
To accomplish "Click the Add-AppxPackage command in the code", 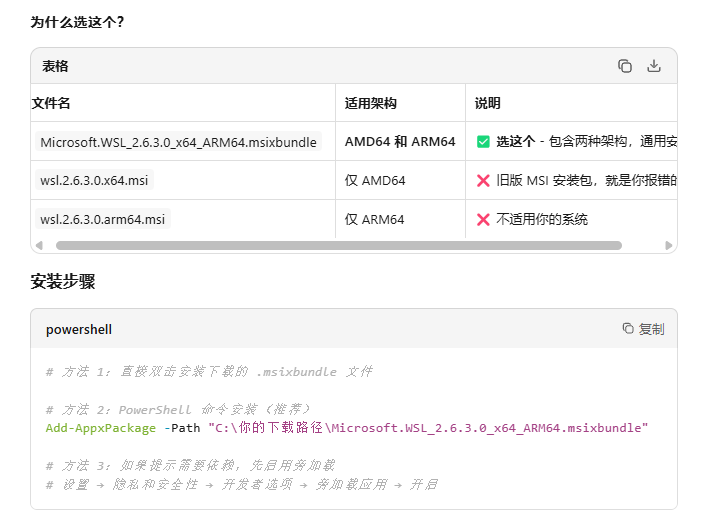I will tap(100, 428).
